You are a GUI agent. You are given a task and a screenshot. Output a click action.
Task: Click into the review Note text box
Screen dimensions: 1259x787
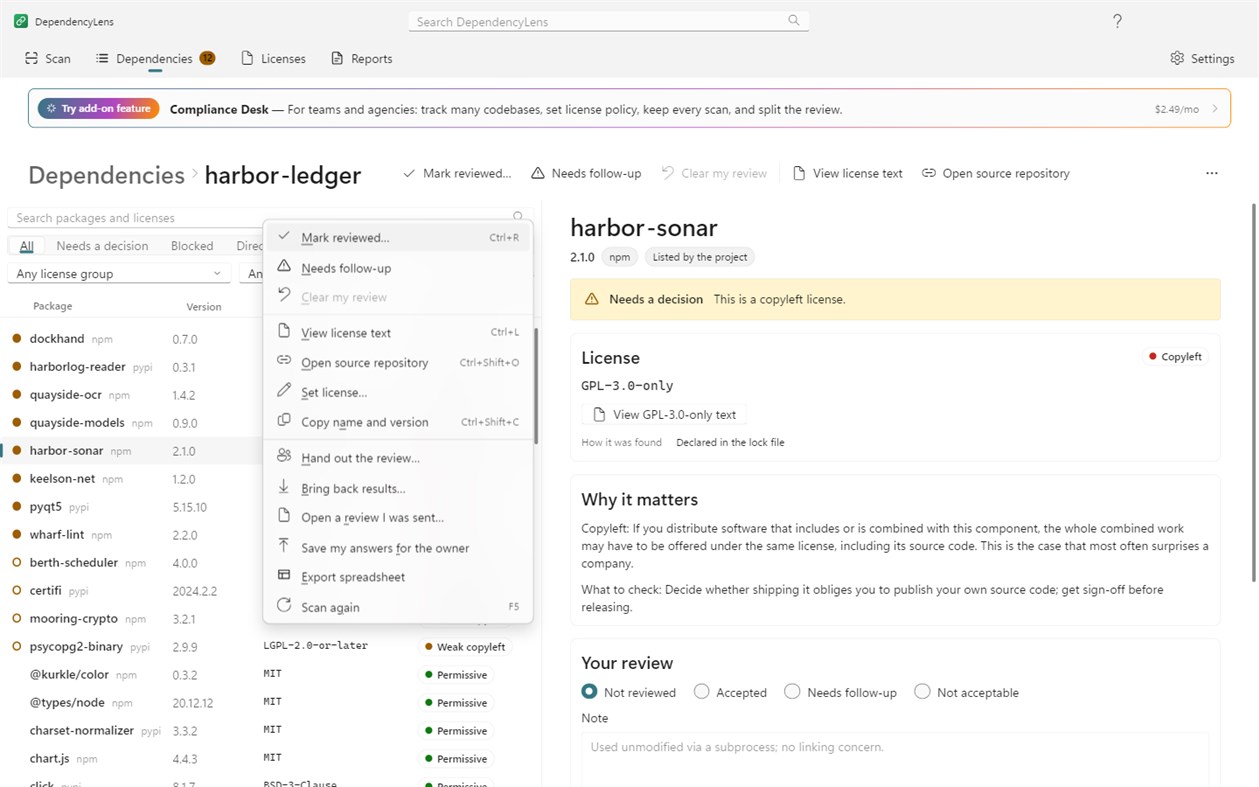pos(895,759)
